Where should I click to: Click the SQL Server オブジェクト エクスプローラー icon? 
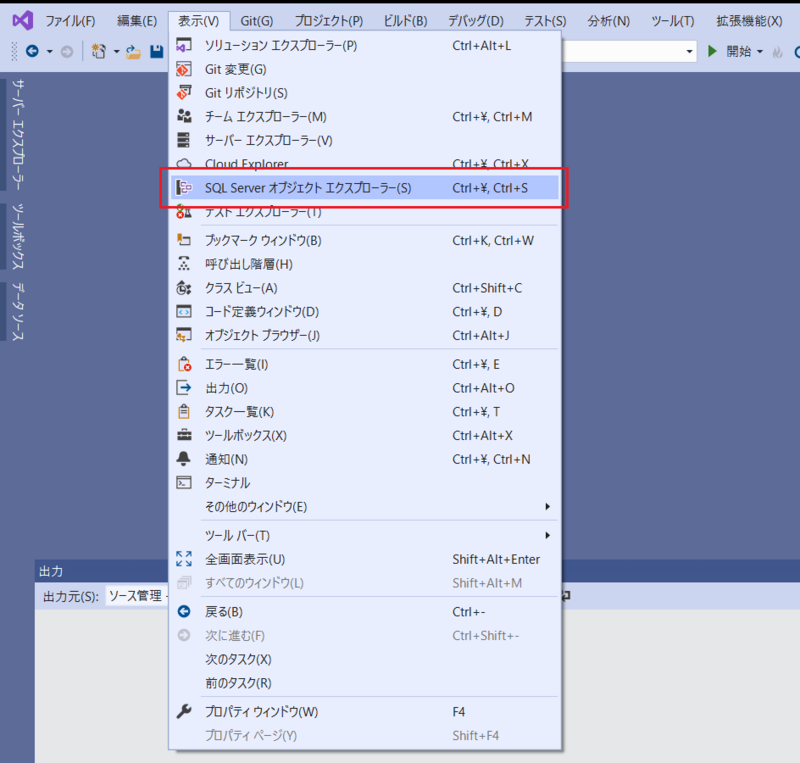(x=184, y=188)
